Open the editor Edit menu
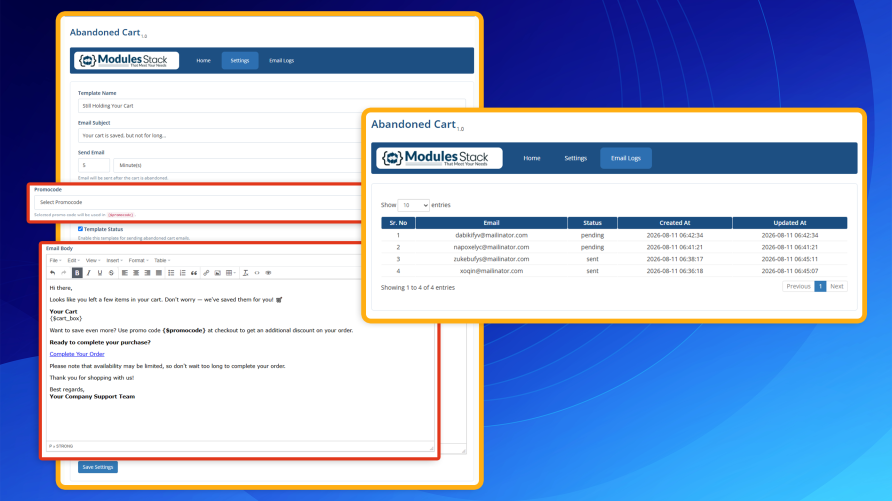 click(x=73, y=260)
